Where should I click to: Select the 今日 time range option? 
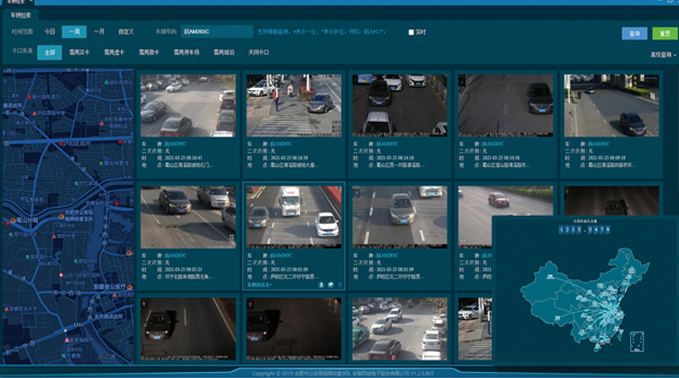point(50,32)
